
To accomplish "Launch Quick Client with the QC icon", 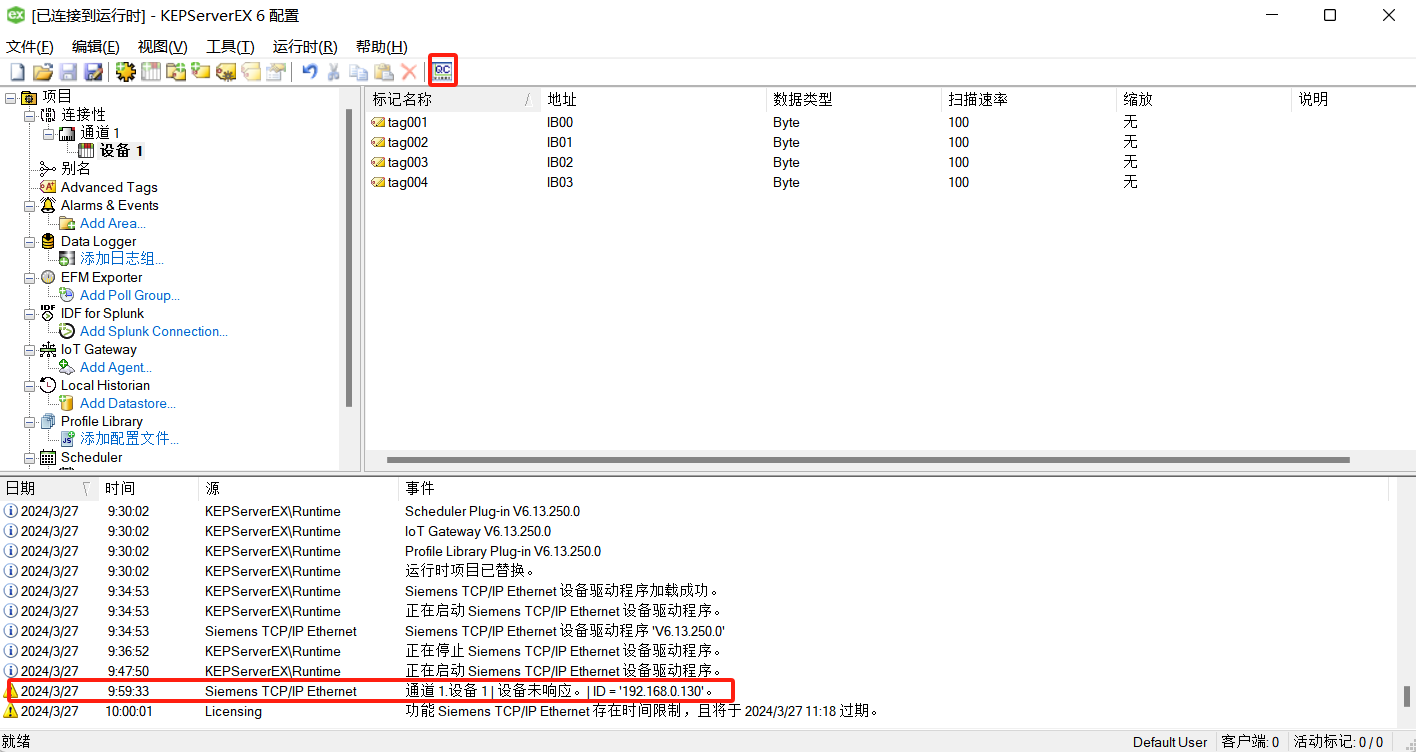I will [442, 71].
